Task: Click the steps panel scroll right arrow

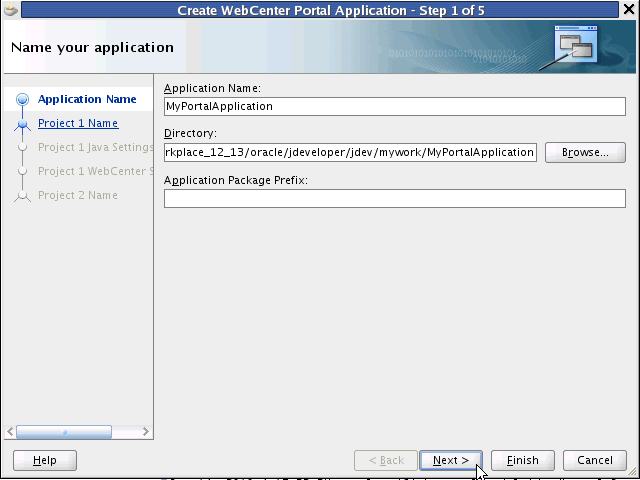Action: tap(146, 431)
